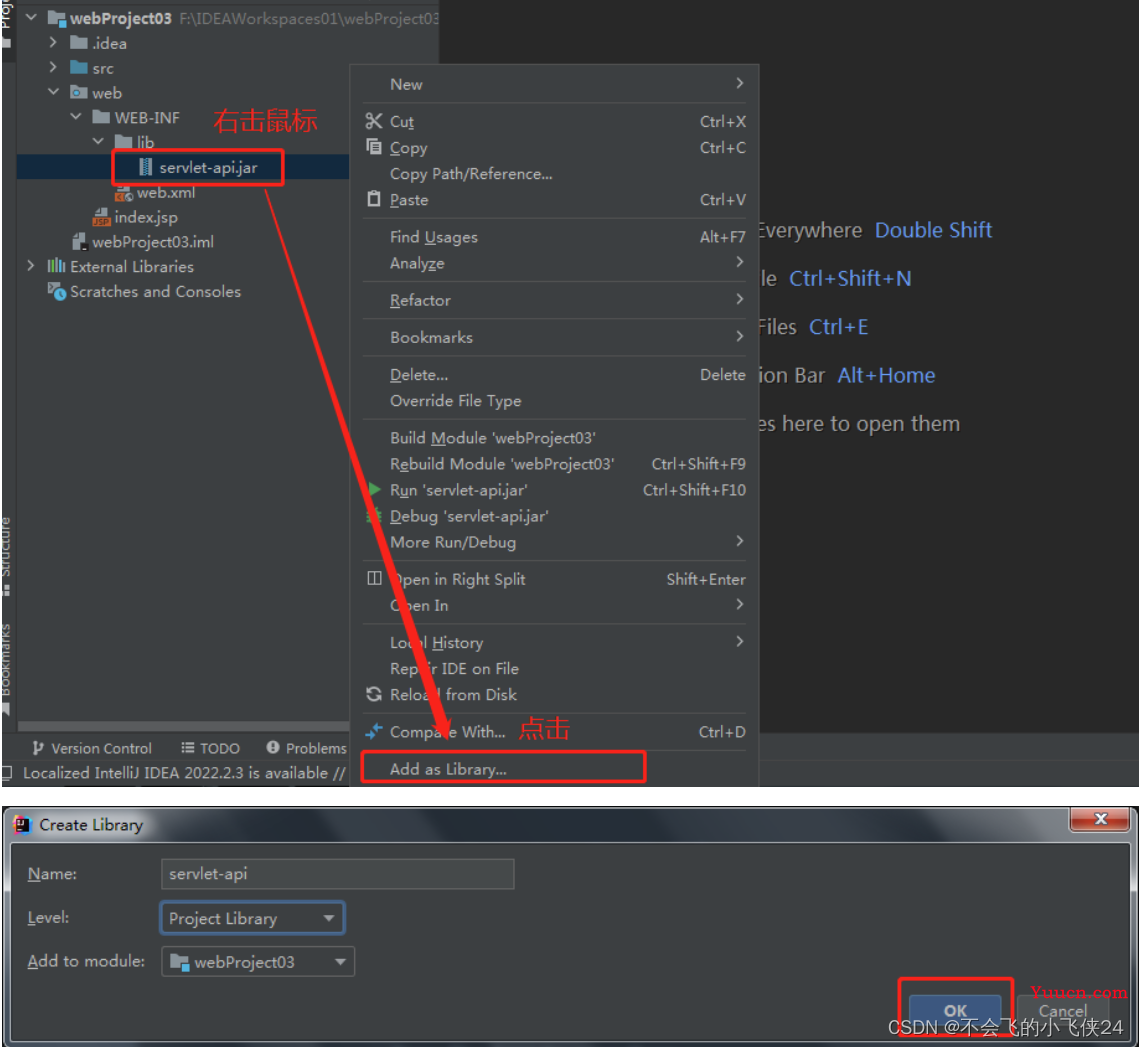Click the Localized IntelliJ IDEA status message

tap(184, 772)
